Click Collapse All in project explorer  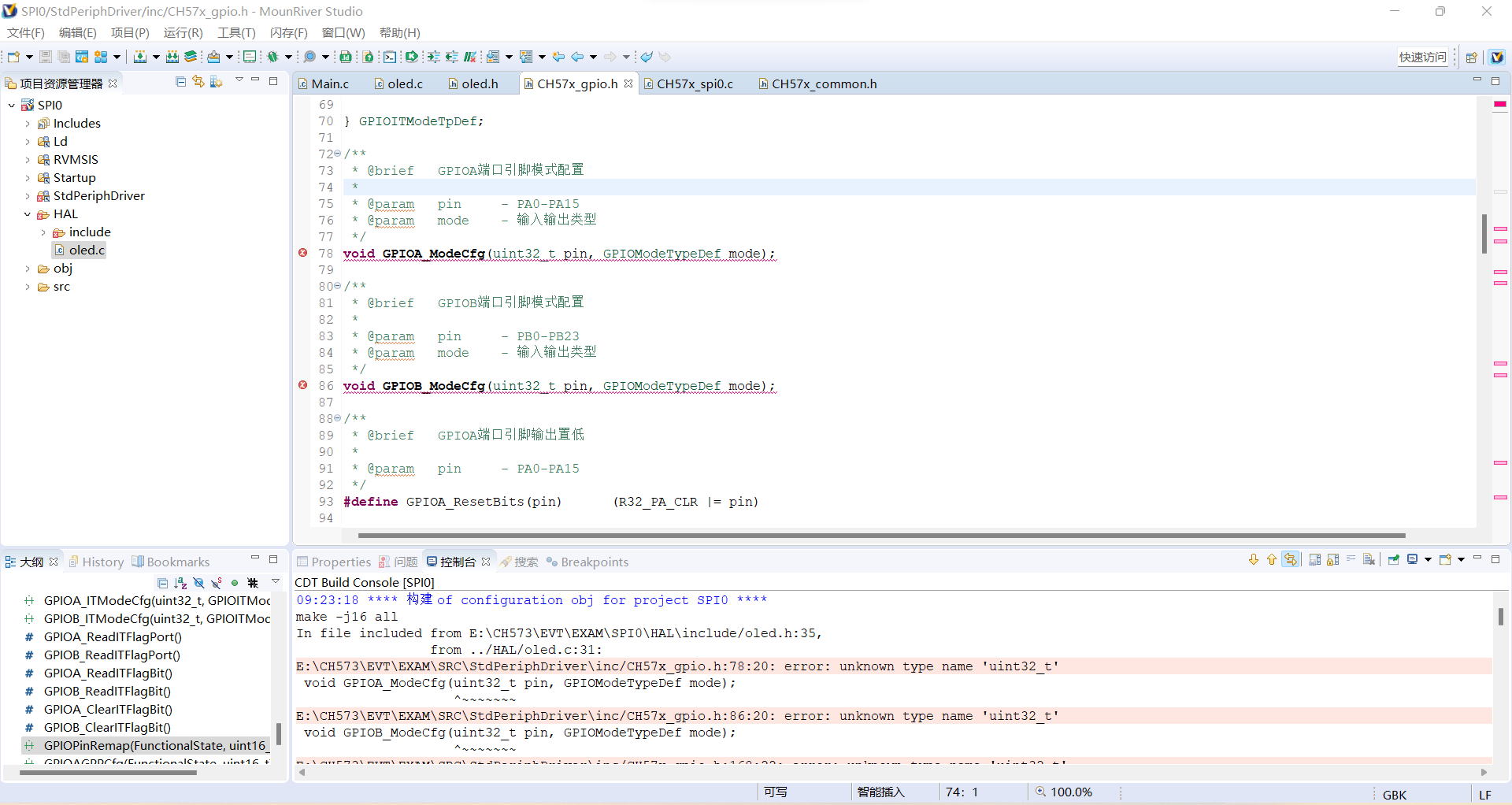click(180, 82)
